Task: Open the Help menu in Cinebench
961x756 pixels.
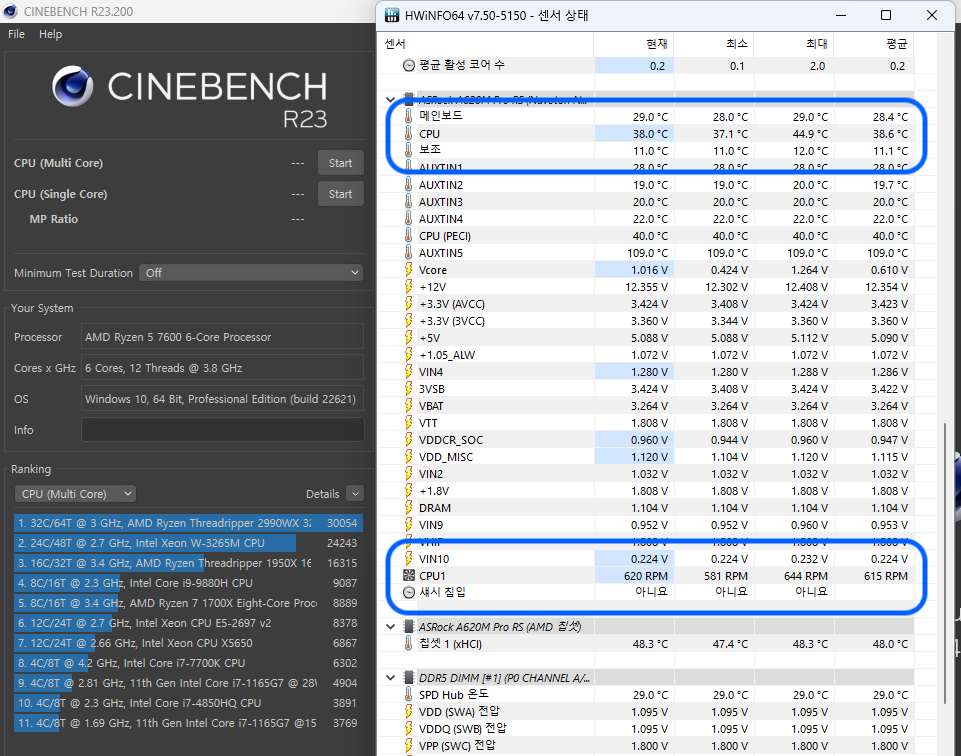Action: click(x=50, y=34)
